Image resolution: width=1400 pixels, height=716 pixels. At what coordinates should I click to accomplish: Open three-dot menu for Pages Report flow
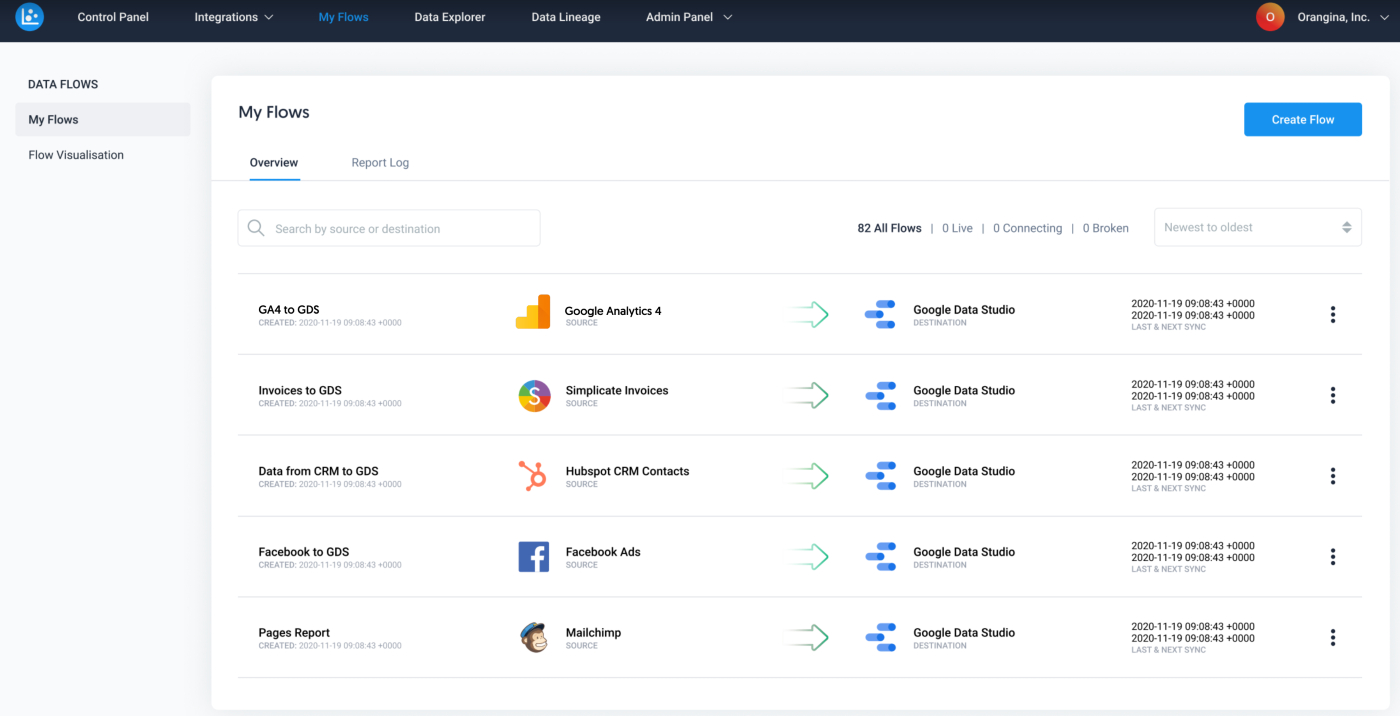(1332, 638)
